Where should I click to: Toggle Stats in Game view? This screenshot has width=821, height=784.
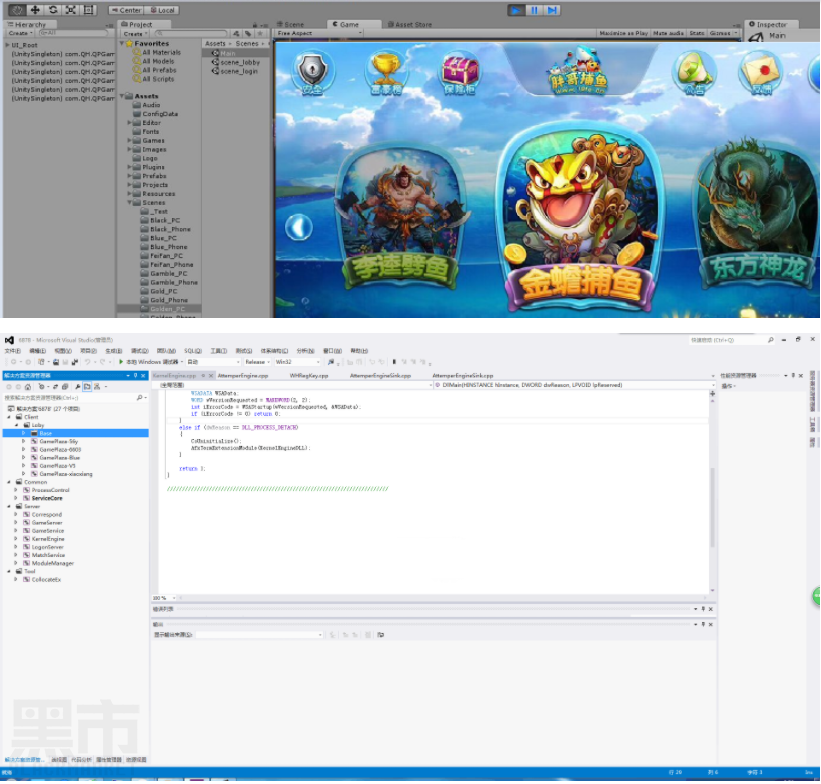(697, 33)
